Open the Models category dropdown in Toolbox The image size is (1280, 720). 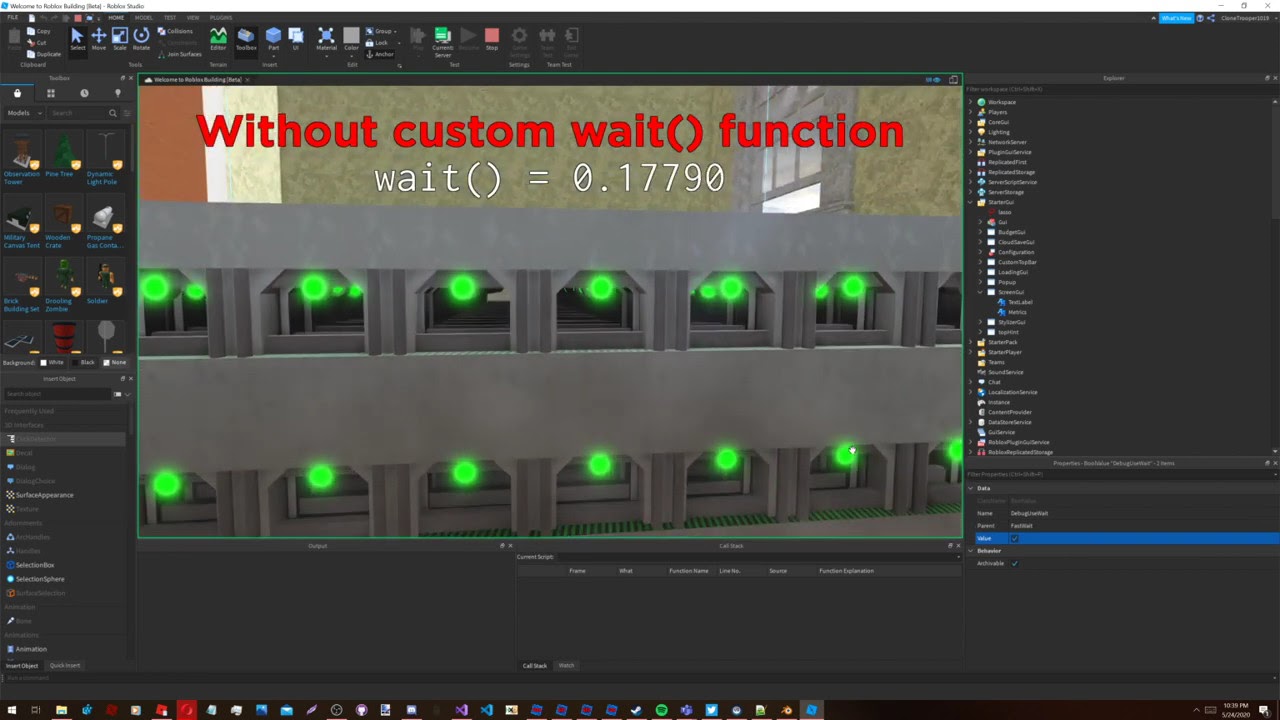(23, 113)
